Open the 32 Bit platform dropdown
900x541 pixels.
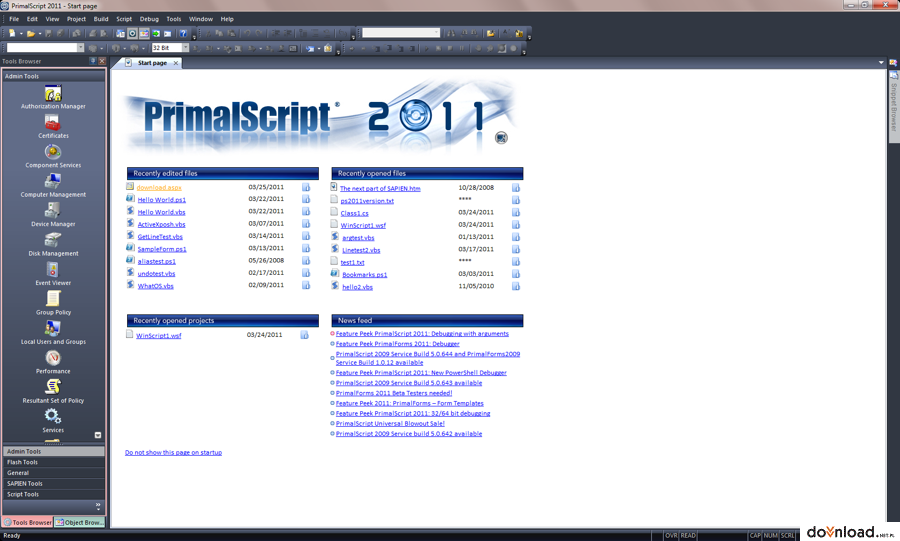(x=185, y=48)
